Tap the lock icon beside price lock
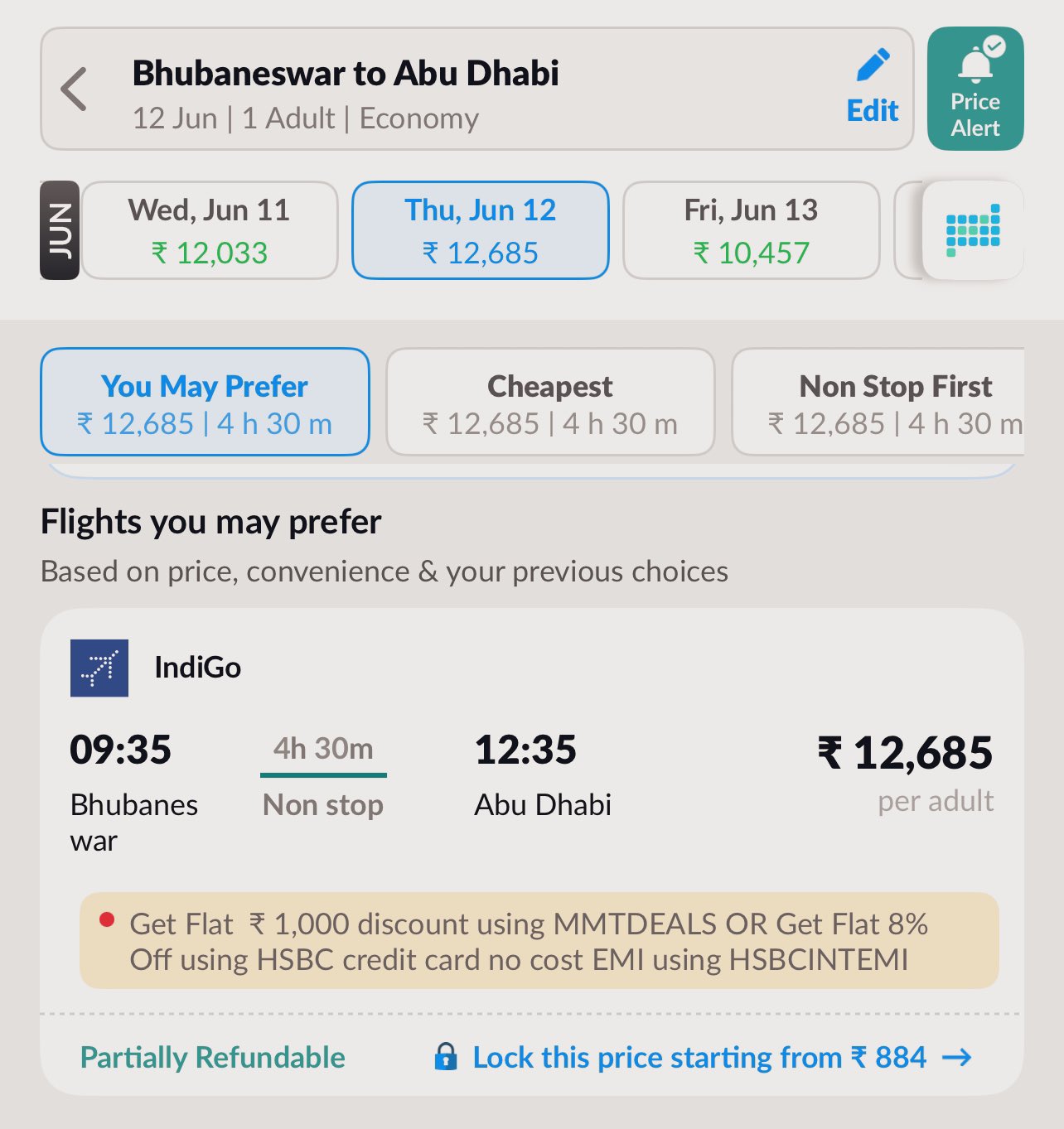 pos(446,1057)
